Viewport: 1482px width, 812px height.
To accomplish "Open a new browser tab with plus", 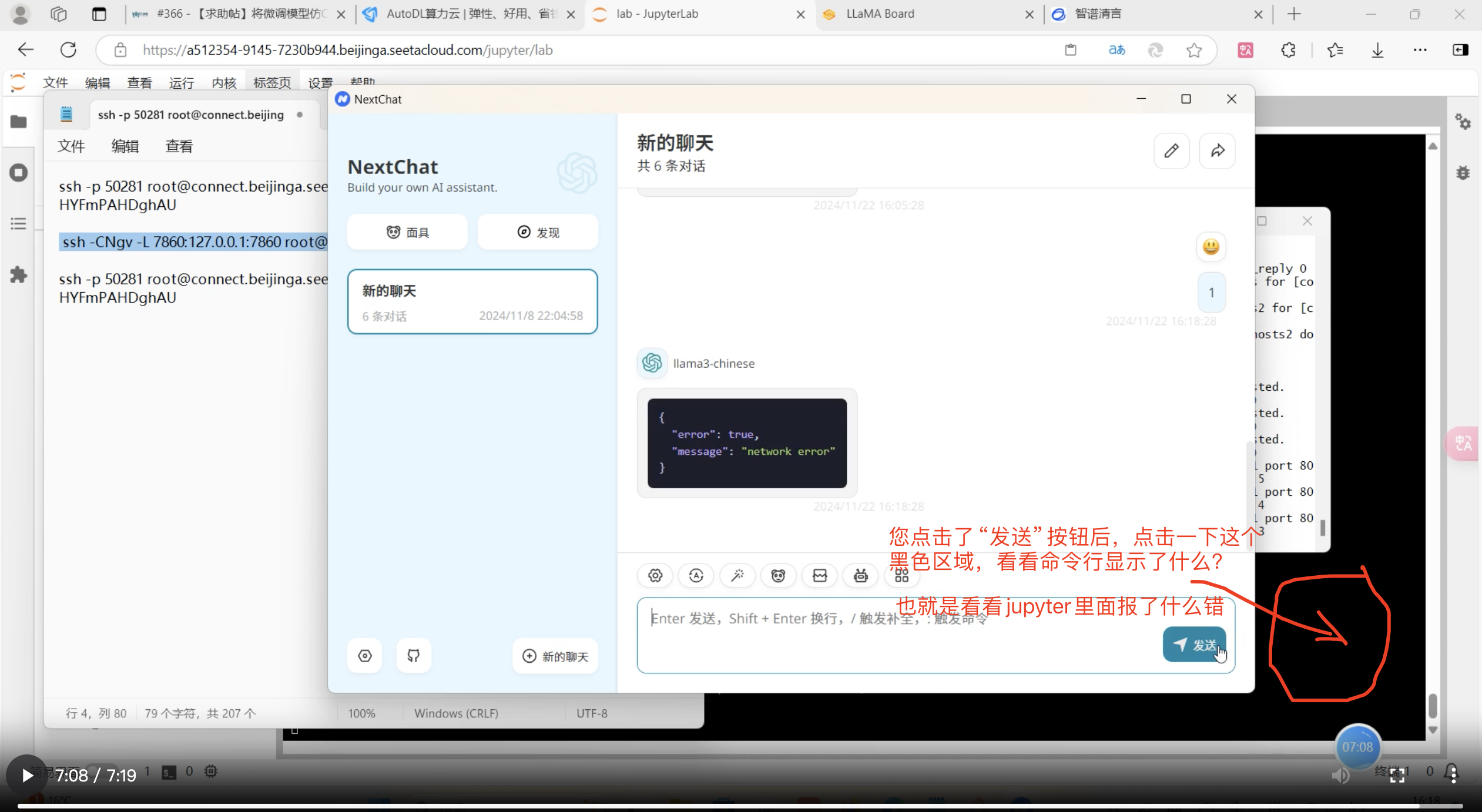I will click(1294, 14).
